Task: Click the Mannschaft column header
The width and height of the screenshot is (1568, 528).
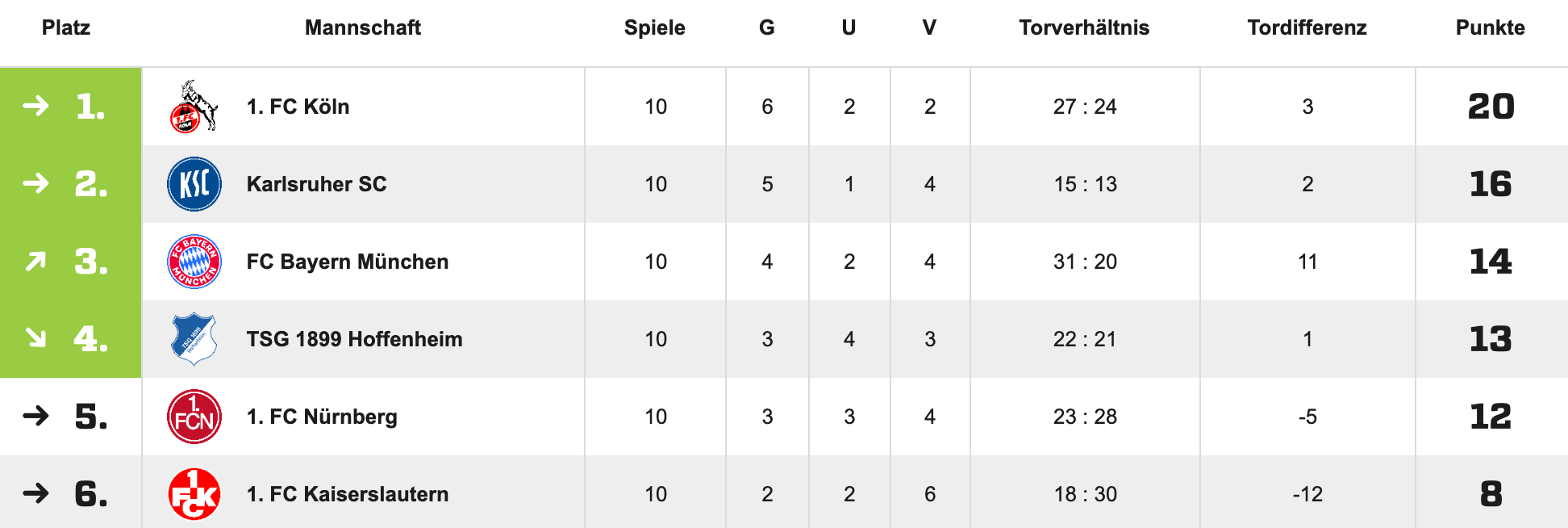Action: (x=363, y=27)
